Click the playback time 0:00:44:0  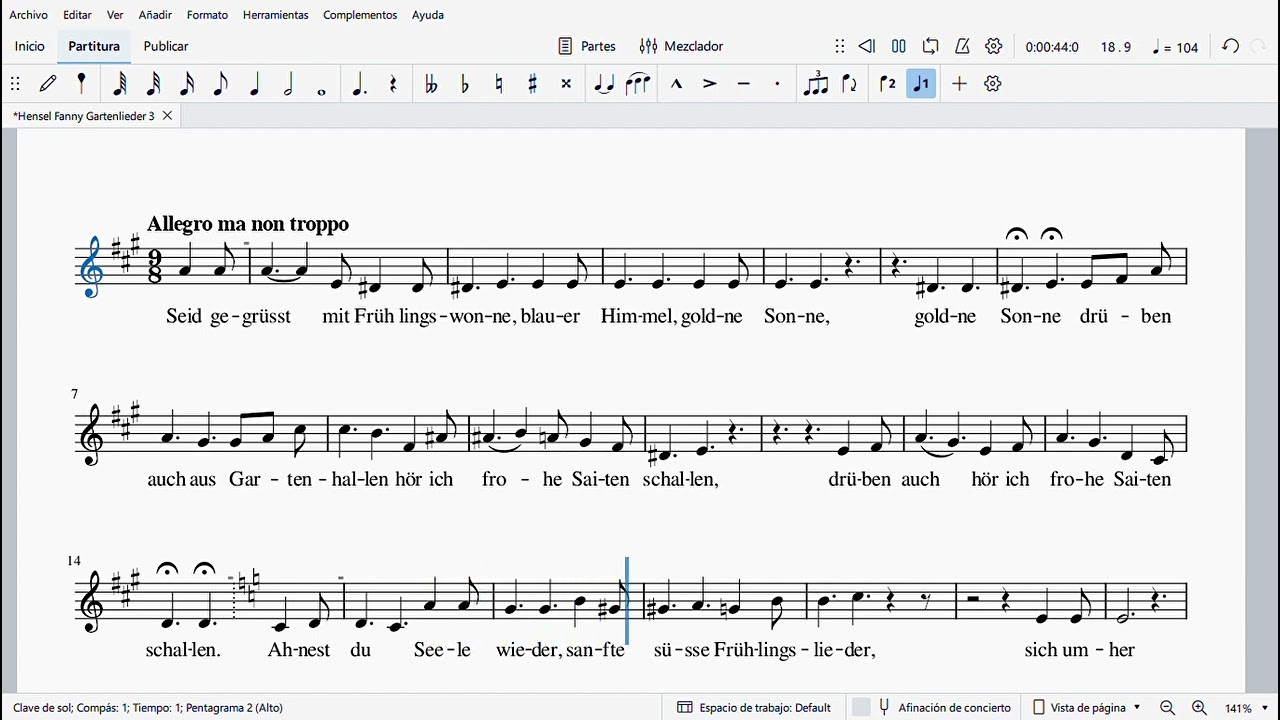1052,47
